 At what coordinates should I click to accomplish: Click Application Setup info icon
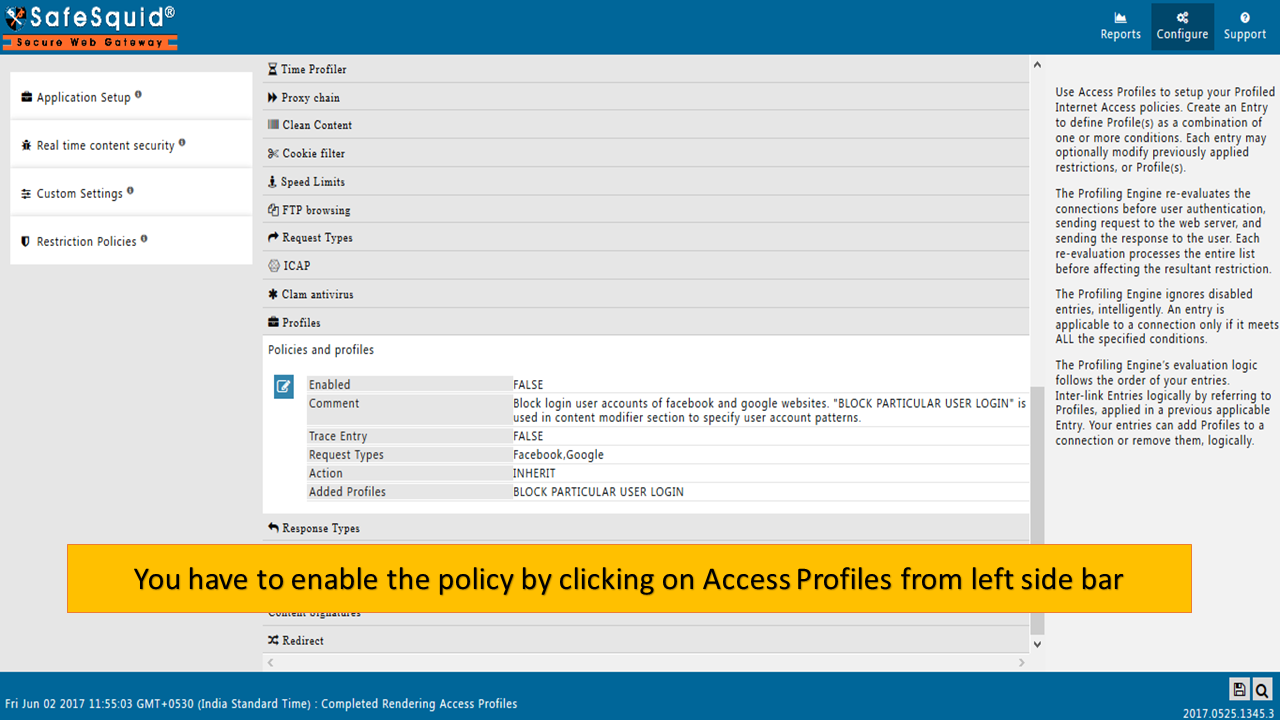(x=138, y=95)
